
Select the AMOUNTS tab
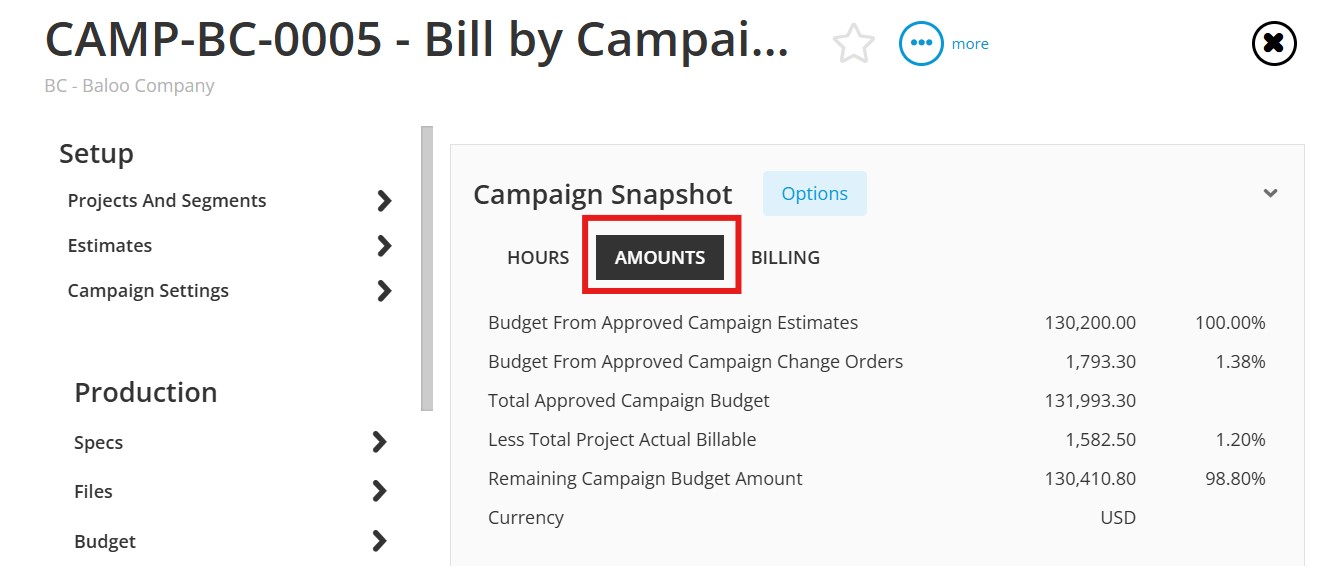coord(660,257)
